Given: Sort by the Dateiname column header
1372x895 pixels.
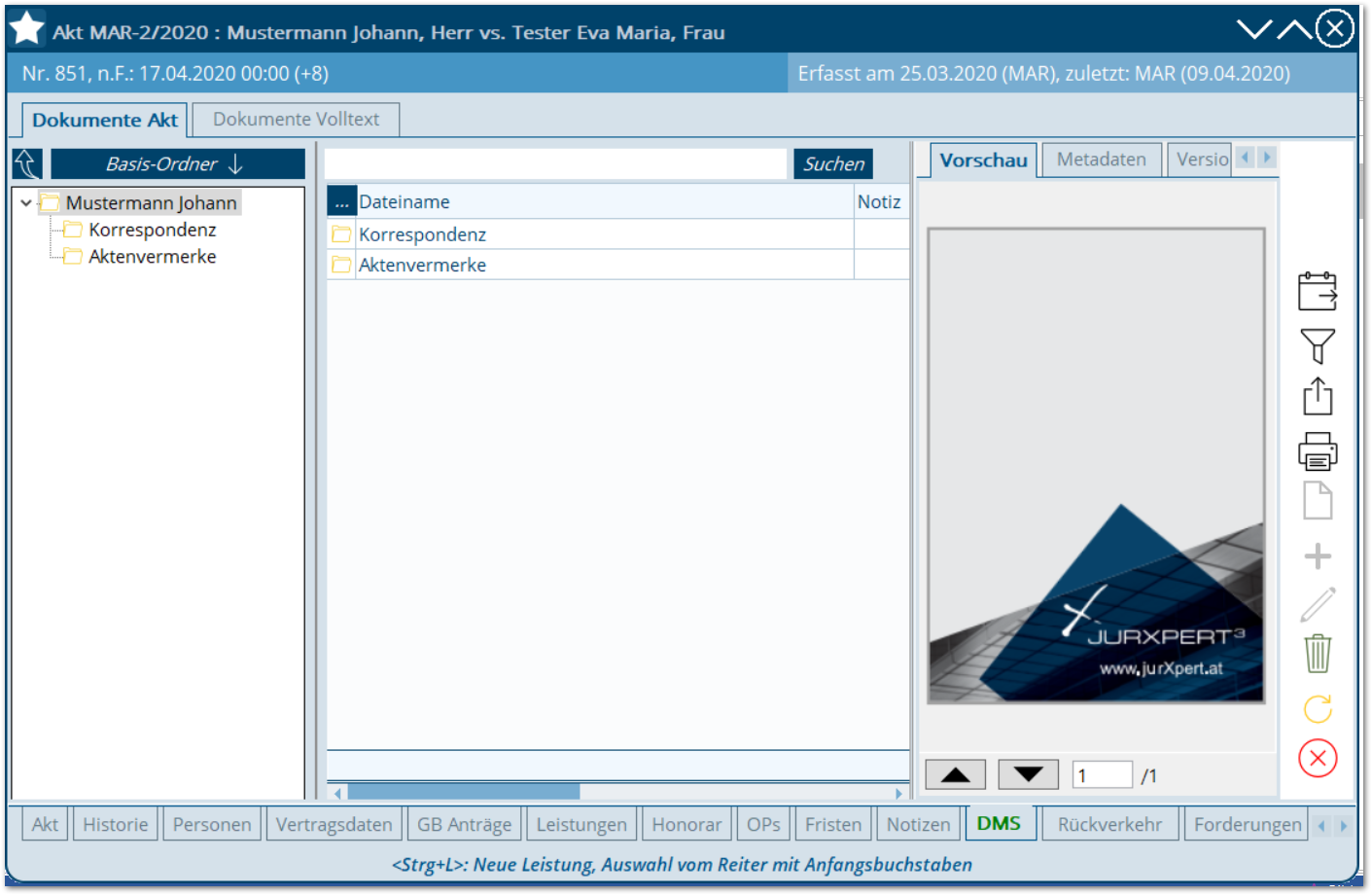Looking at the screenshot, I should pos(605,202).
